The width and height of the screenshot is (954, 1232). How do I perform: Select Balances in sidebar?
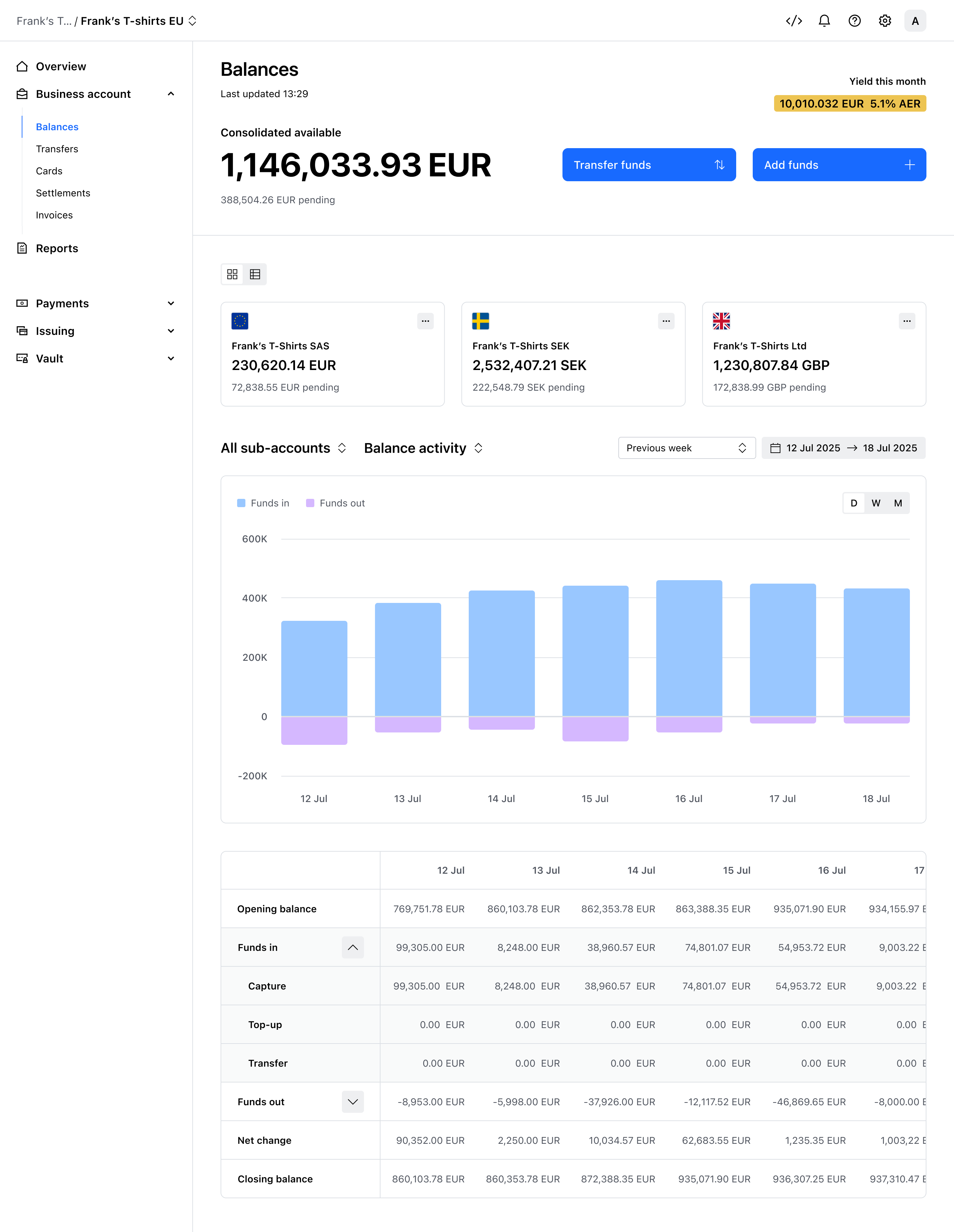click(x=57, y=127)
